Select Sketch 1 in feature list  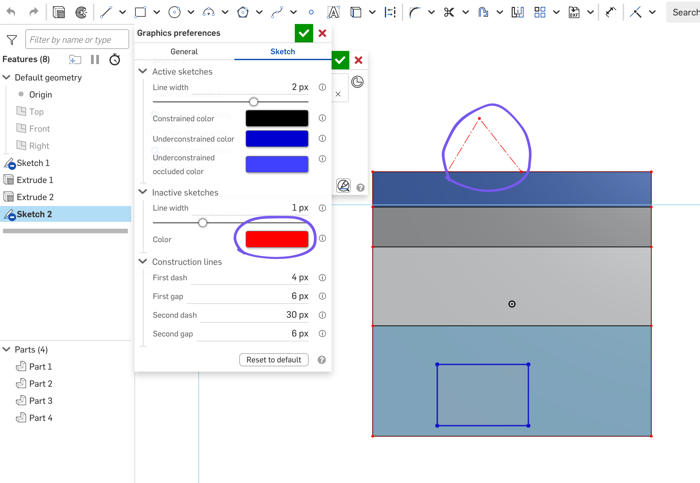[33, 163]
